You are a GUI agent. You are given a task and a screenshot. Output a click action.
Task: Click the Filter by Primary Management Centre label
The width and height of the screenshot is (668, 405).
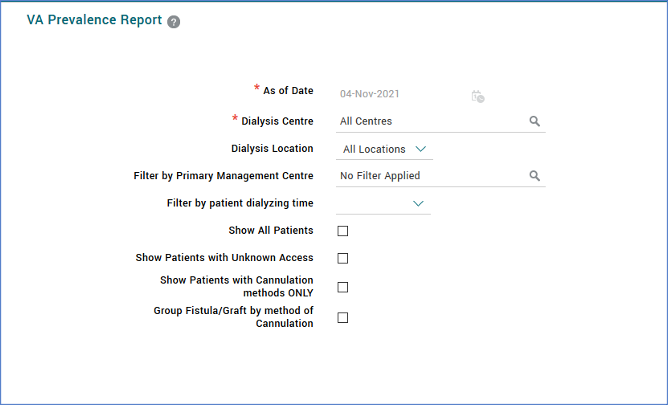point(223,176)
